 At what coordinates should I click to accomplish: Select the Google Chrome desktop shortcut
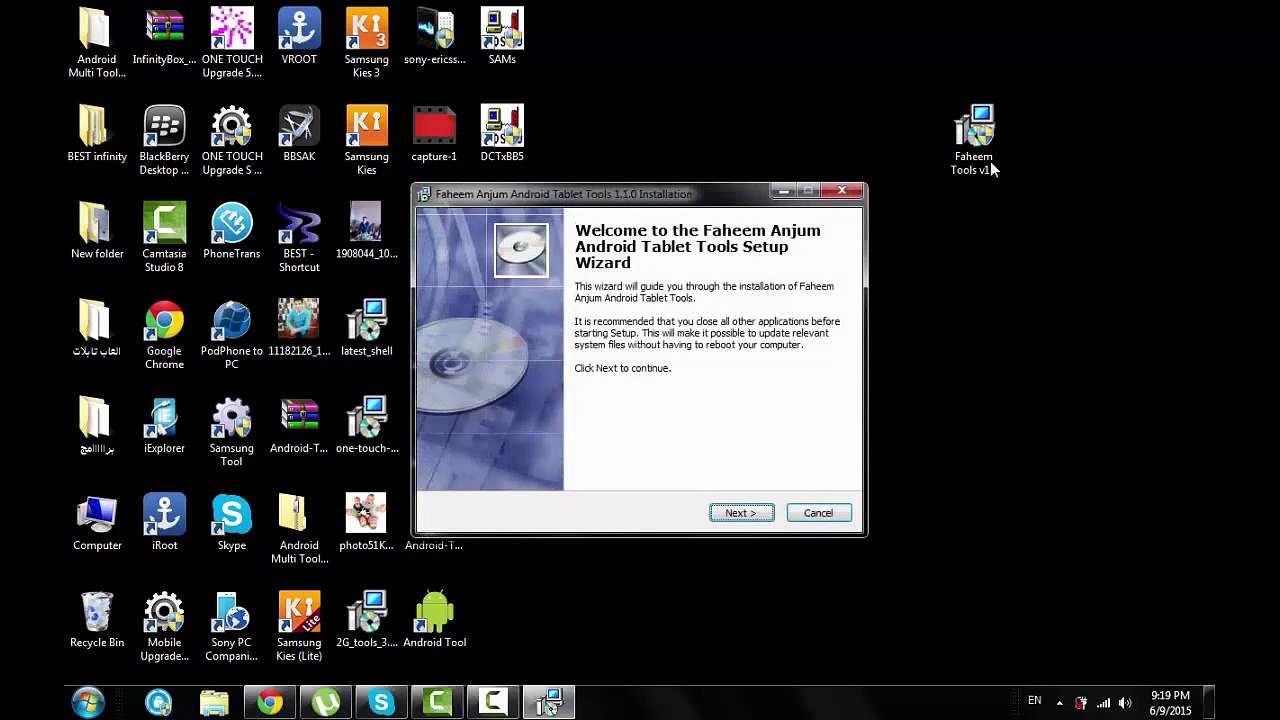pyautogui.click(x=164, y=334)
